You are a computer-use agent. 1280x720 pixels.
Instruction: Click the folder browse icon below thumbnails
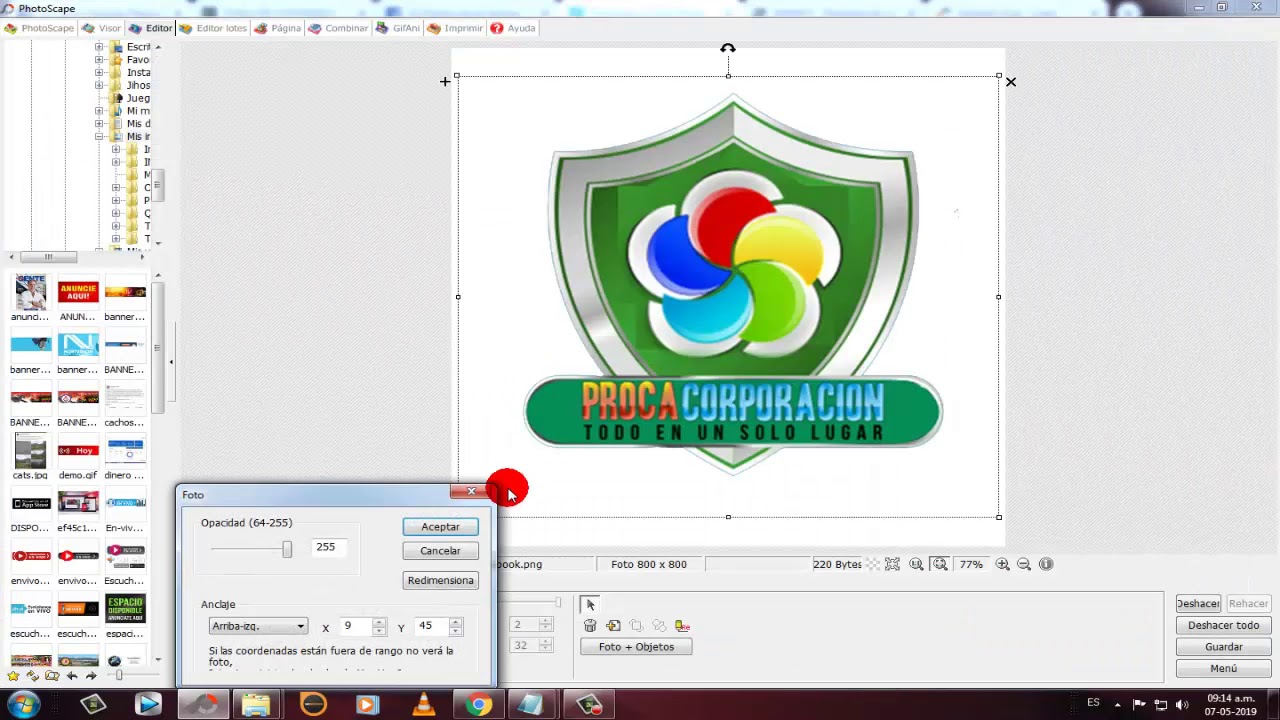tap(51, 676)
